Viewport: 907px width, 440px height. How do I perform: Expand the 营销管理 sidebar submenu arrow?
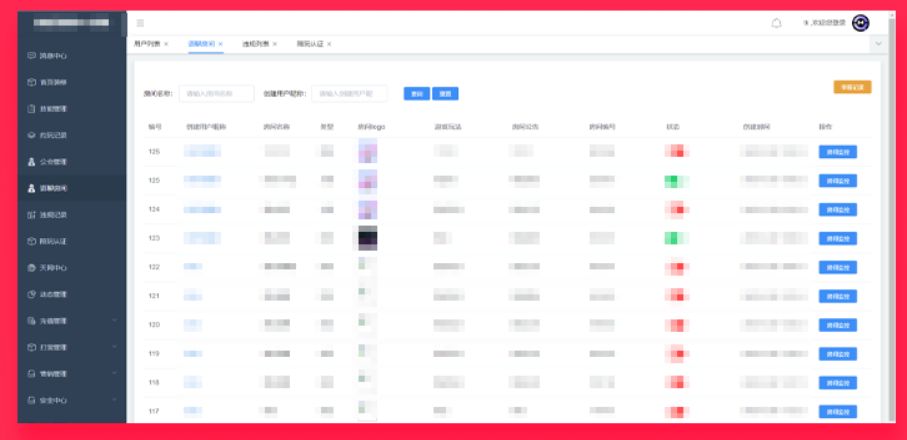coord(115,374)
